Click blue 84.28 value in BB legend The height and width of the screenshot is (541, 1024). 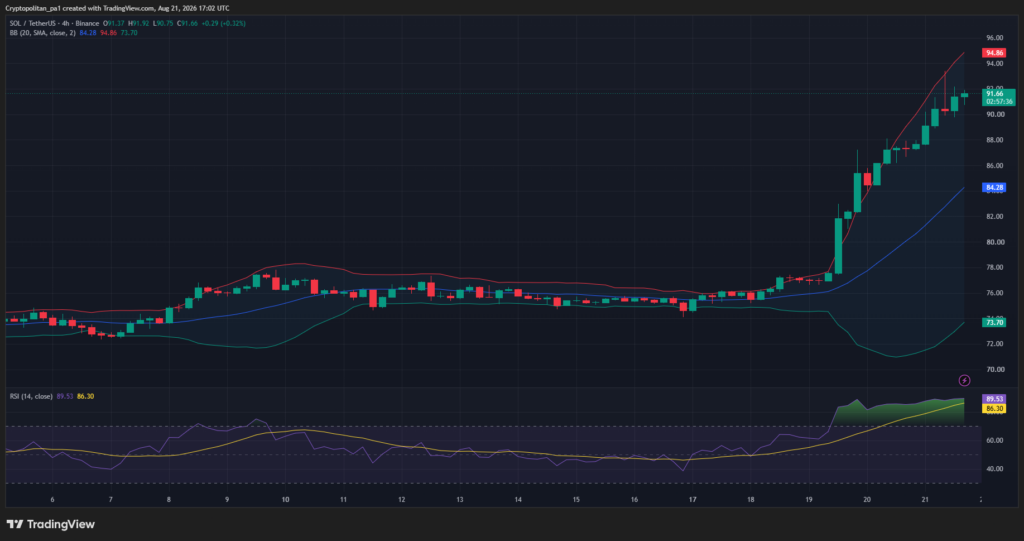pyautogui.click(x=88, y=33)
